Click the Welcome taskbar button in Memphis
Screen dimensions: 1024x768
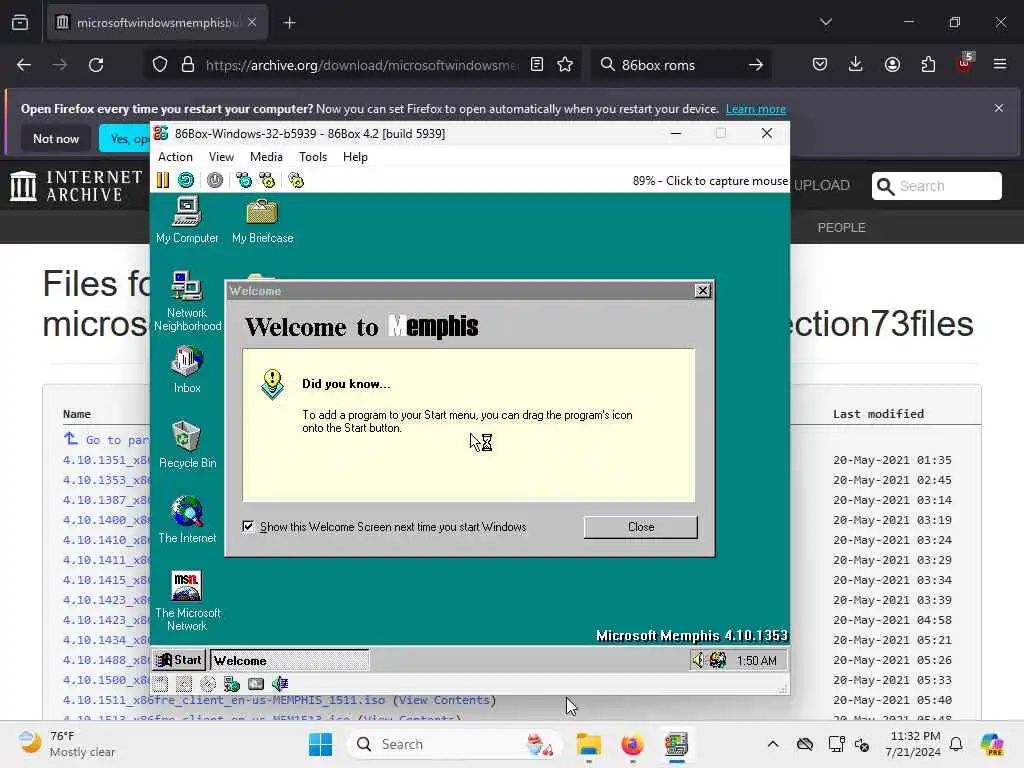click(289, 660)
